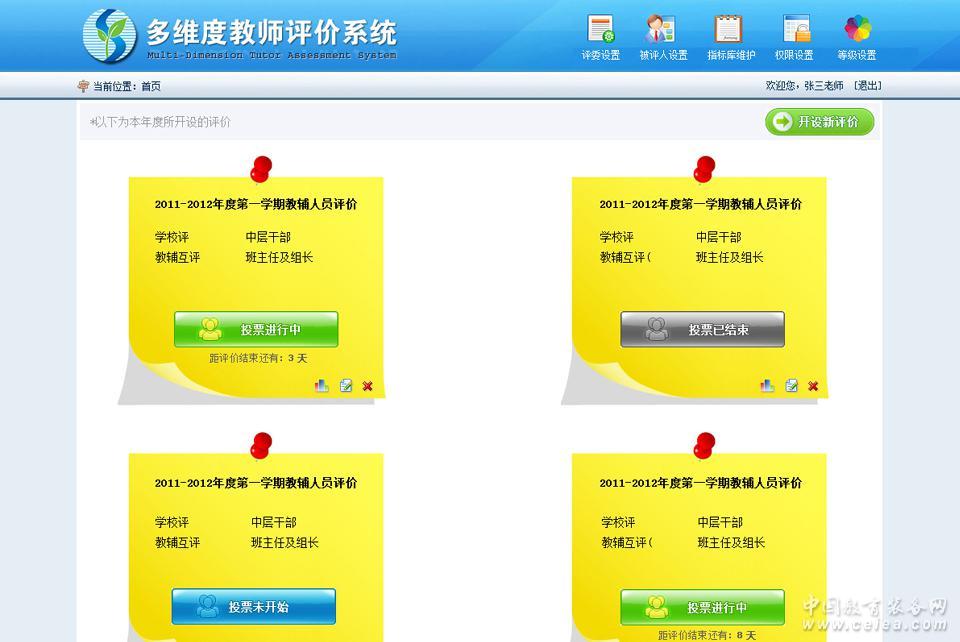
Task: Click edit icon on the 3天 remaining card
Action: tap(346, 386)
